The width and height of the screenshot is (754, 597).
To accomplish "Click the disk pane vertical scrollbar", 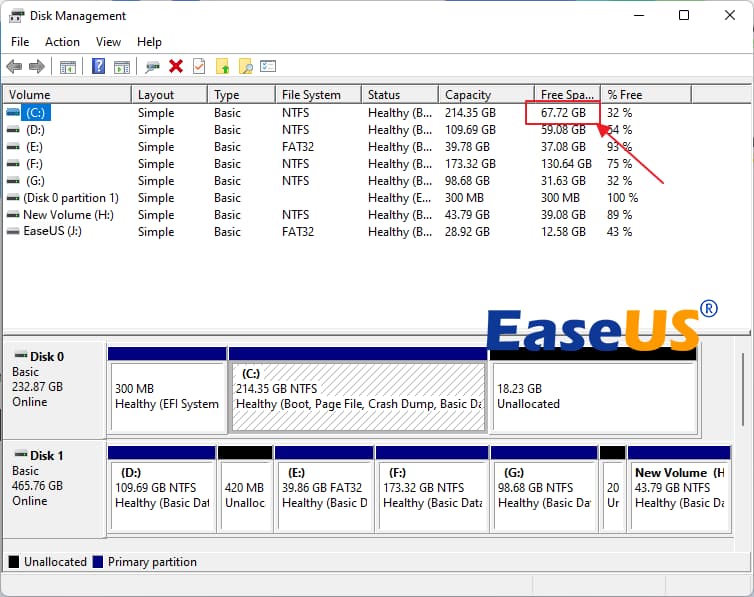I will coord(742,400).
